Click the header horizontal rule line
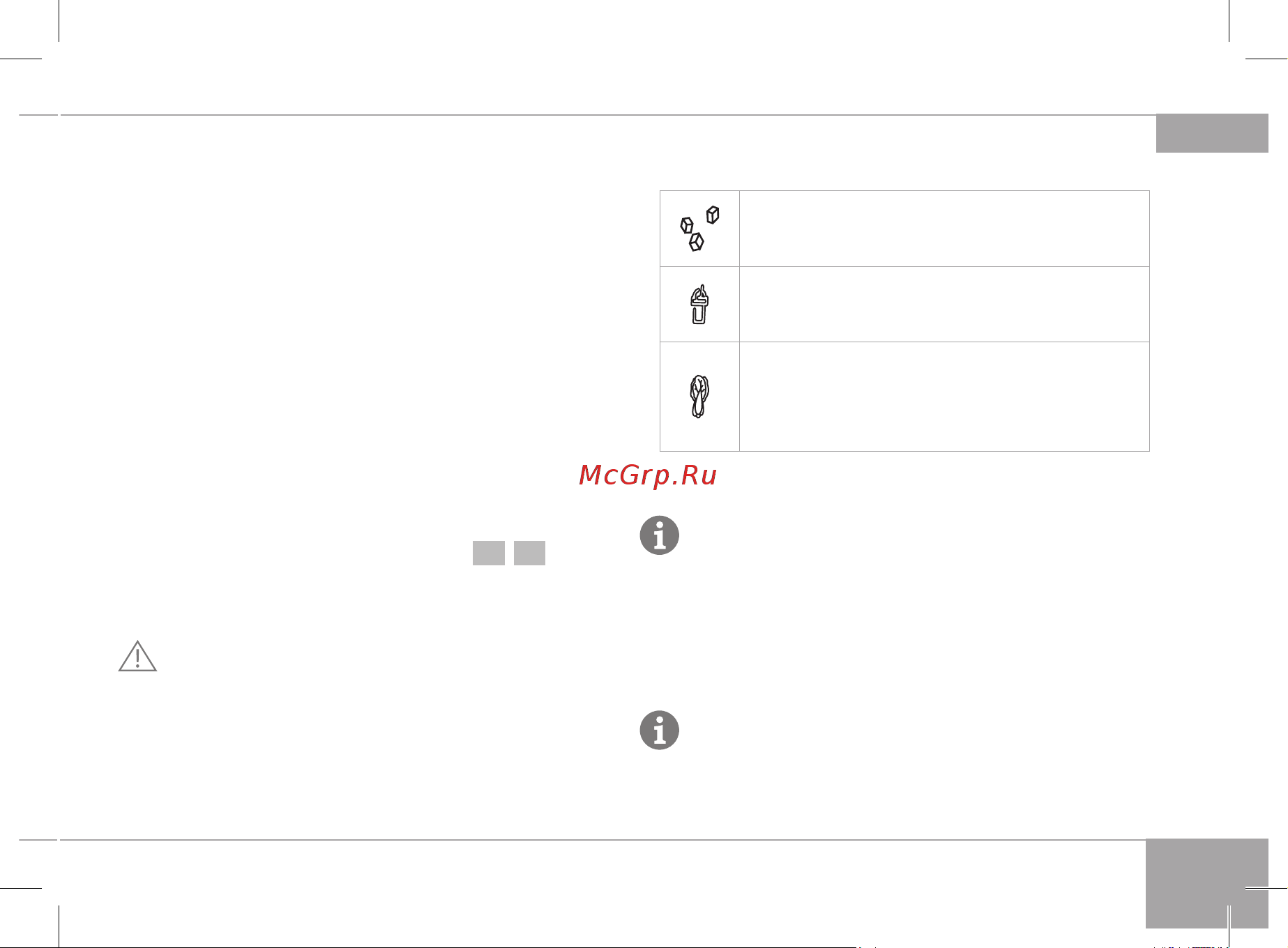Image resolution: width=1288 pixels, height=948 pixels. [x=607, y=115]
